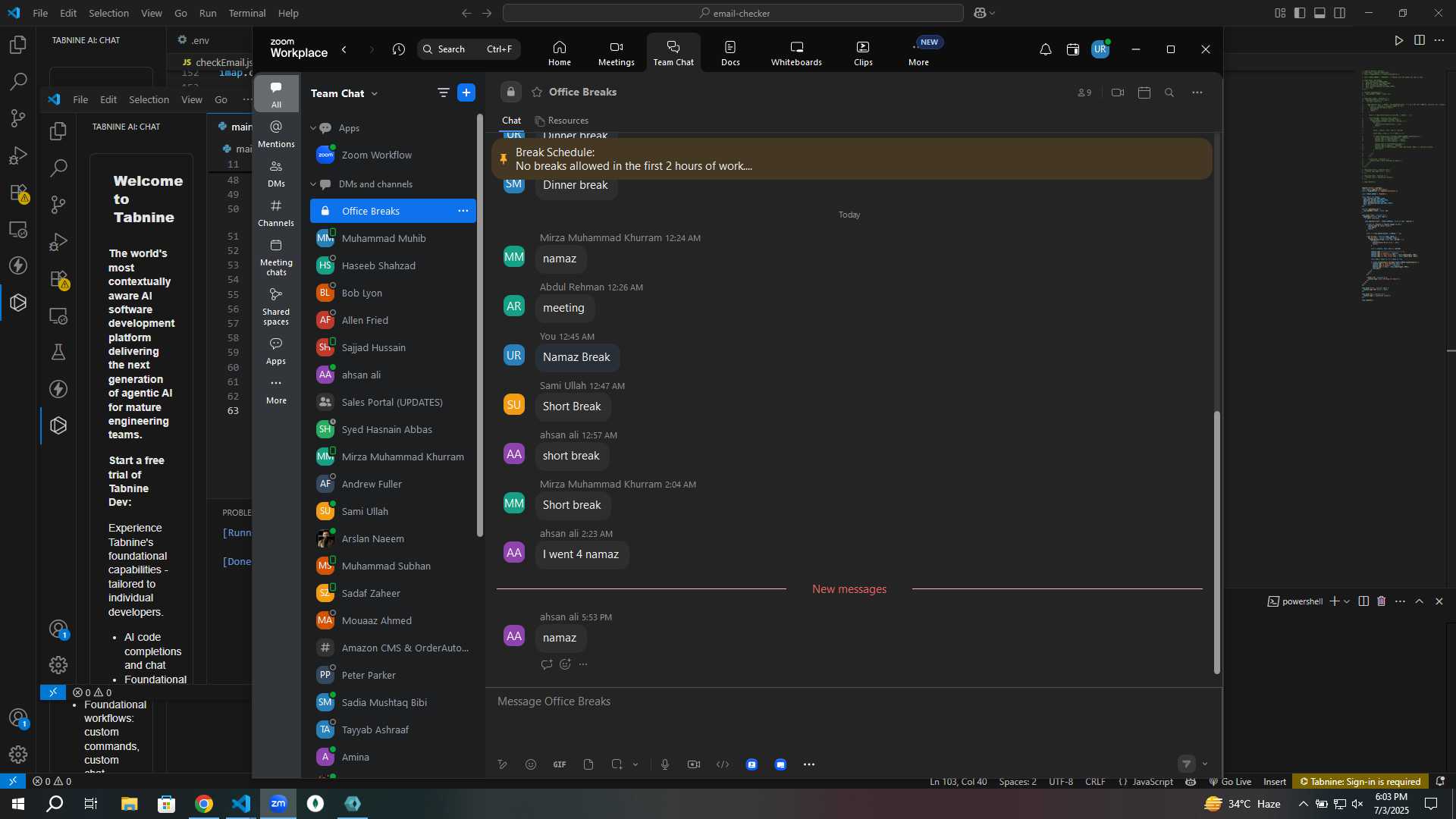Open Windows Start menu
Image resolution: width=1456 pixels, height=819 pixels.
click(18, 804)
